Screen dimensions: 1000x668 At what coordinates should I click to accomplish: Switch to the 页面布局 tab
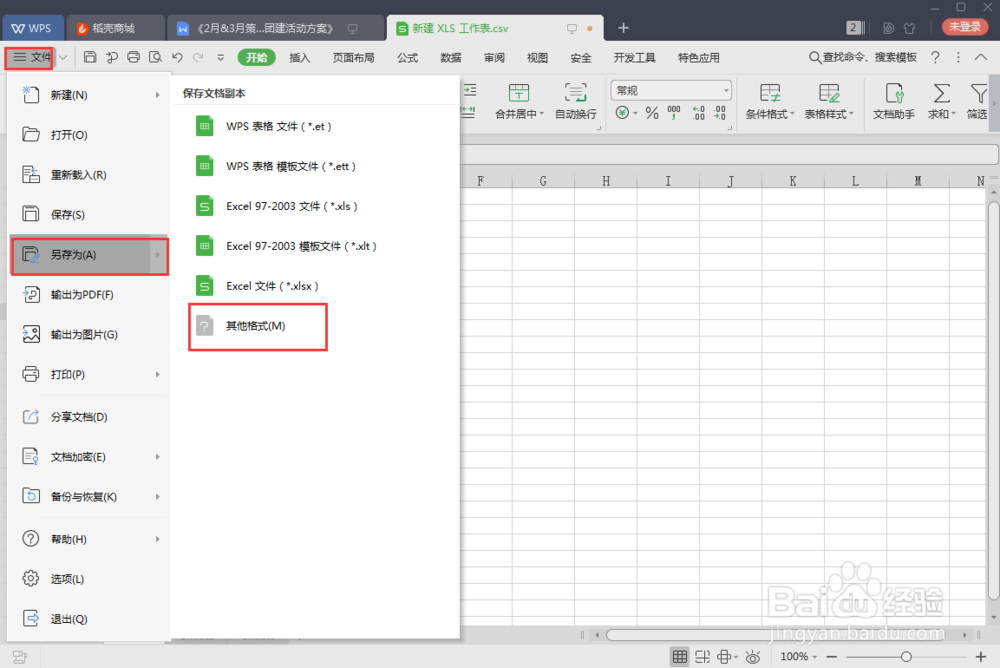(353, 57)
